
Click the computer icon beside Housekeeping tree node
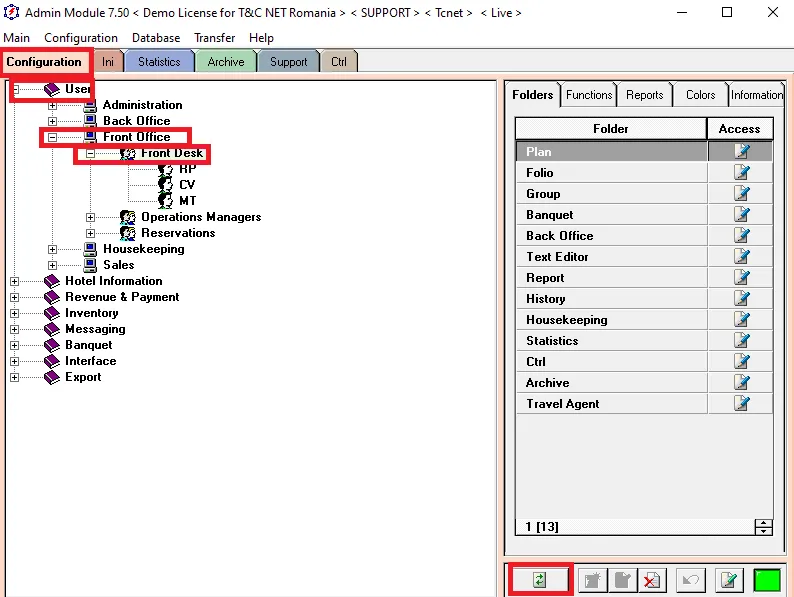pos(90,249)
